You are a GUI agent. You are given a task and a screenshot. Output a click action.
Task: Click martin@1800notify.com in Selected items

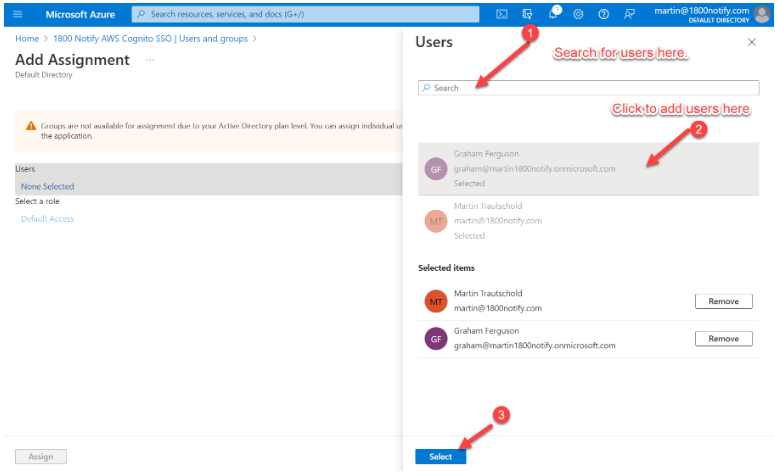498,308
